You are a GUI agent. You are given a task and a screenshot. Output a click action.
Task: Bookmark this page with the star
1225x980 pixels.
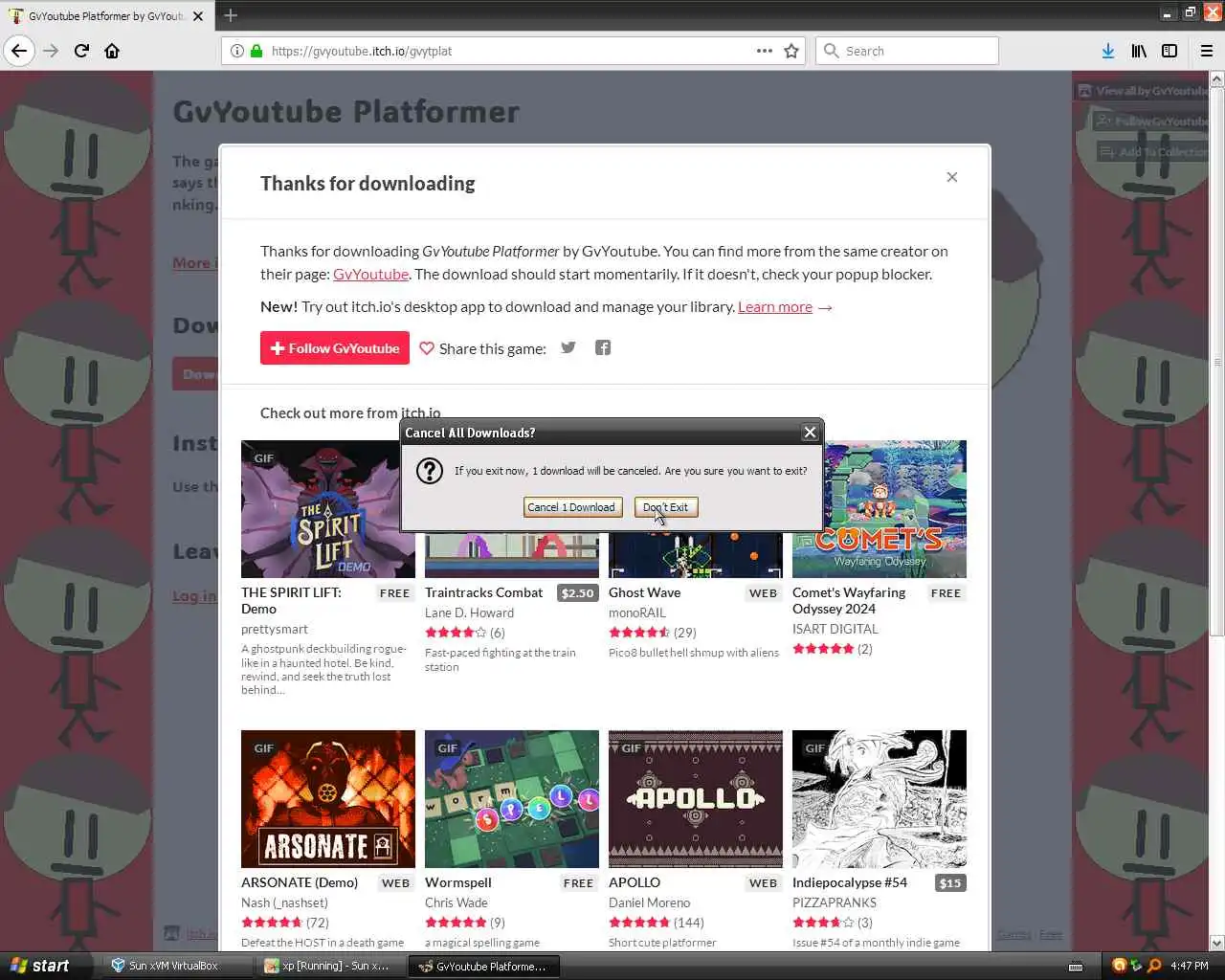coord(791,51)
